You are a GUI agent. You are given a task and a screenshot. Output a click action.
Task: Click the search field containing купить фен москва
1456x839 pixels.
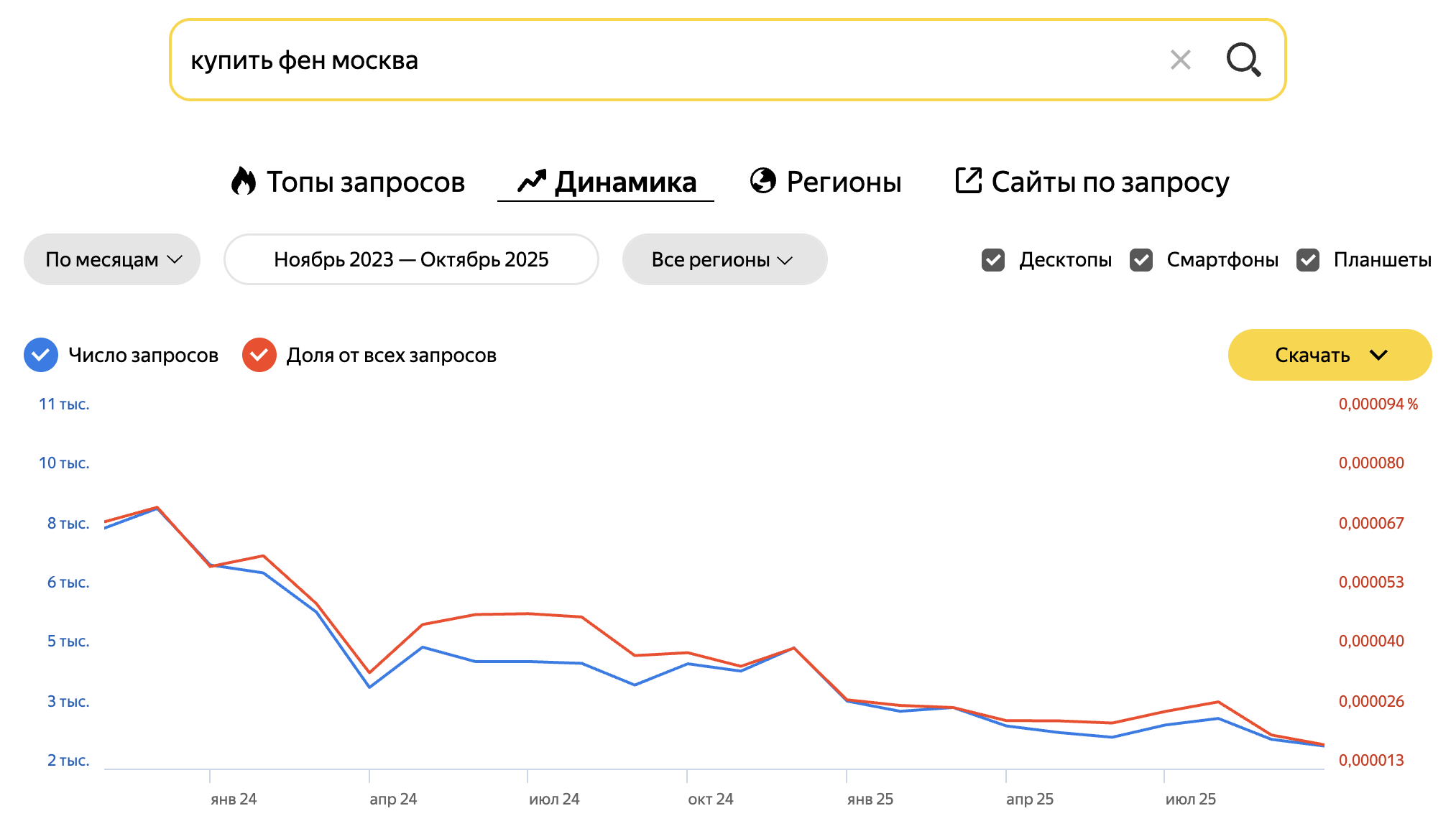point(647,60)
